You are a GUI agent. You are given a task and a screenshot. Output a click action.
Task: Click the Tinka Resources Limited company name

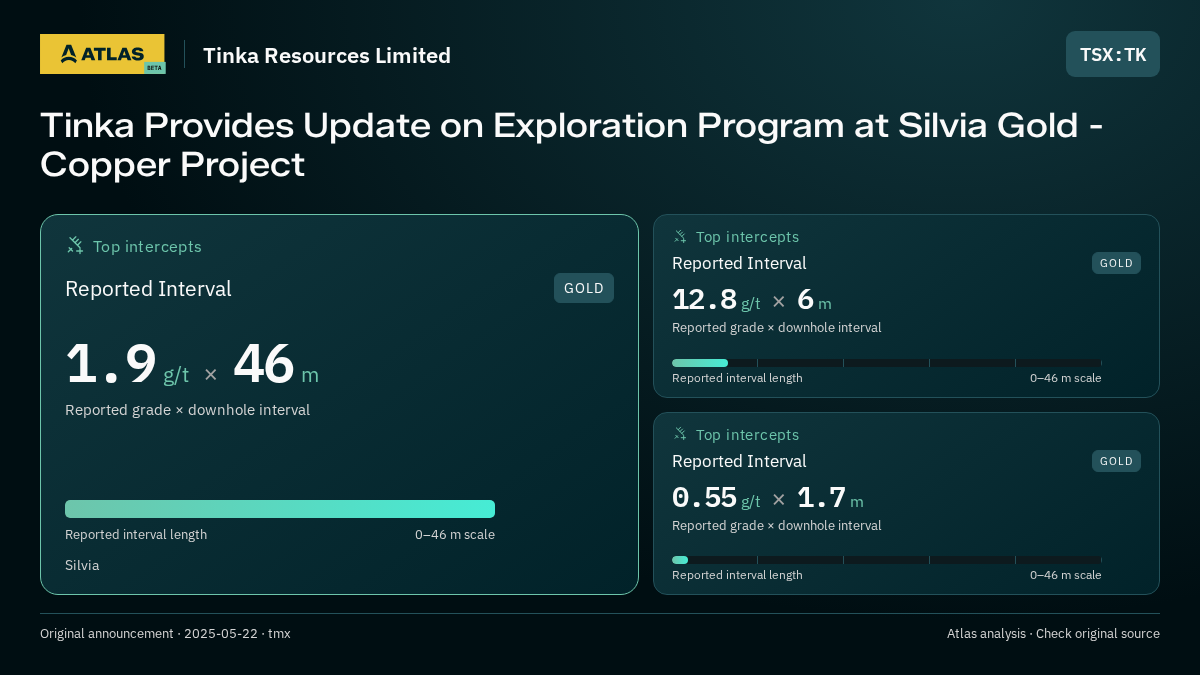click(x=327, y=56)
